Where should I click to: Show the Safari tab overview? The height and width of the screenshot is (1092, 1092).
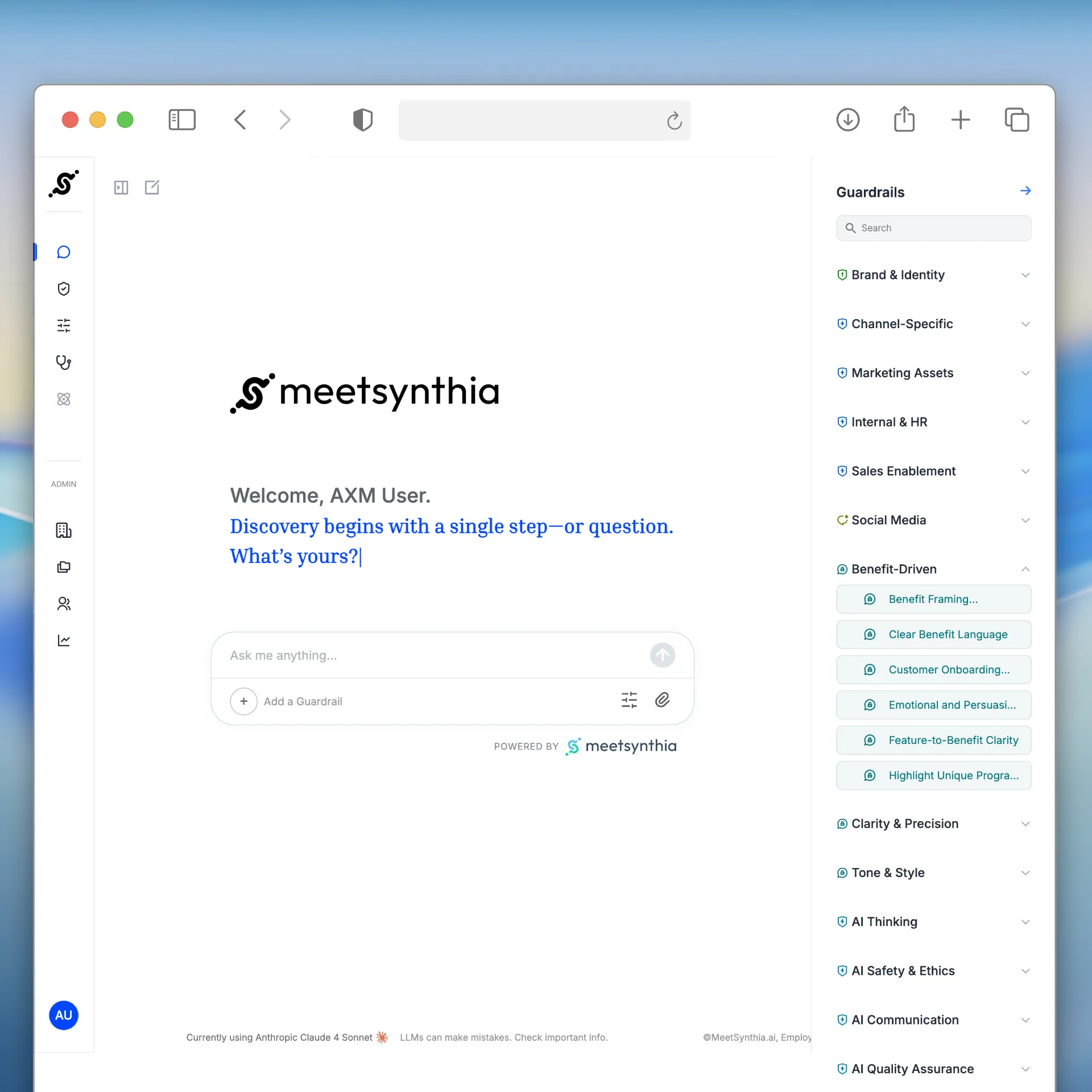(1017, 120)
